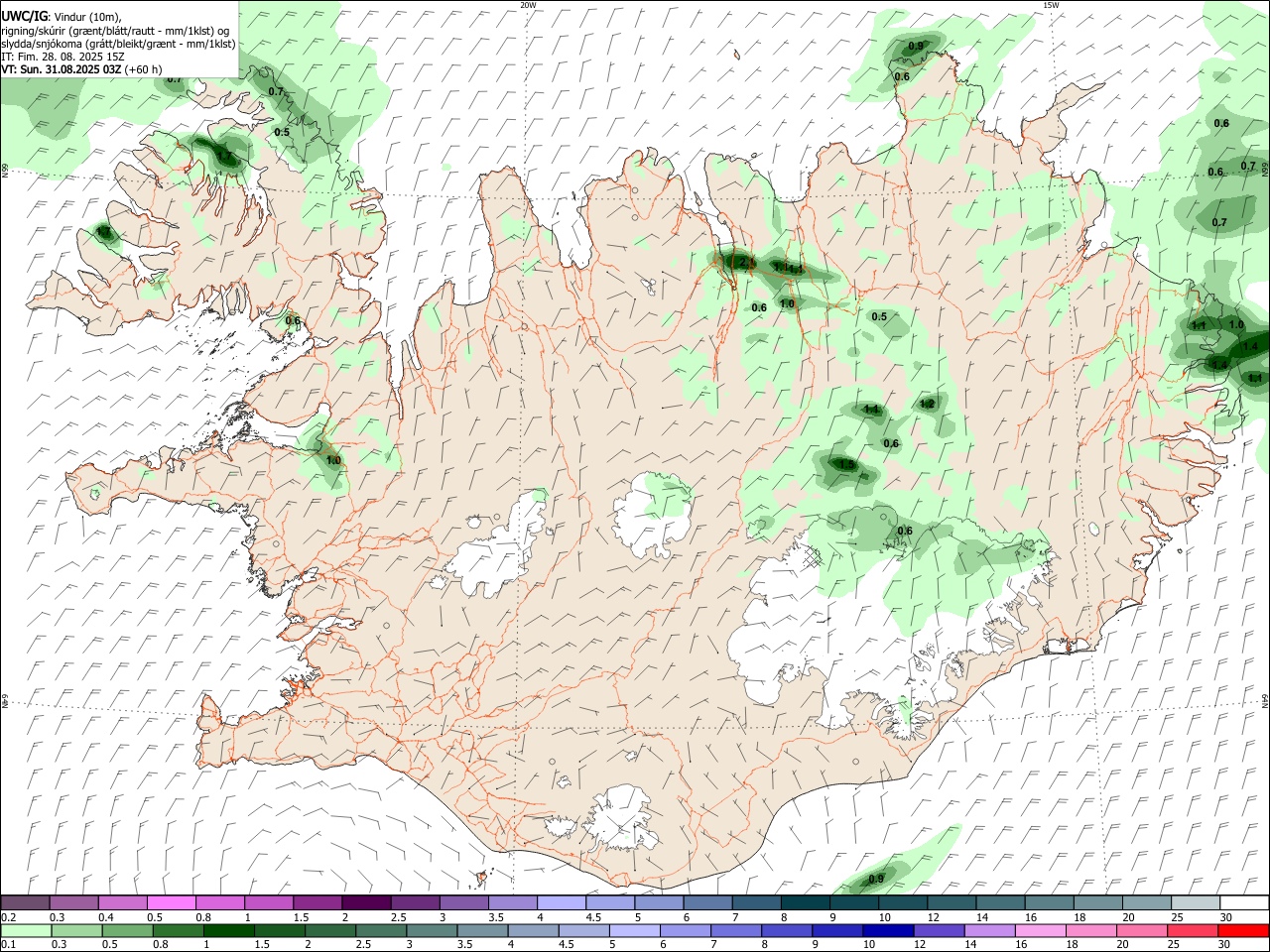Viewport: 1270px width, 952px height.
Task: Click the snow-legend swatch starting at 3.5
Action: click(512, 903)
